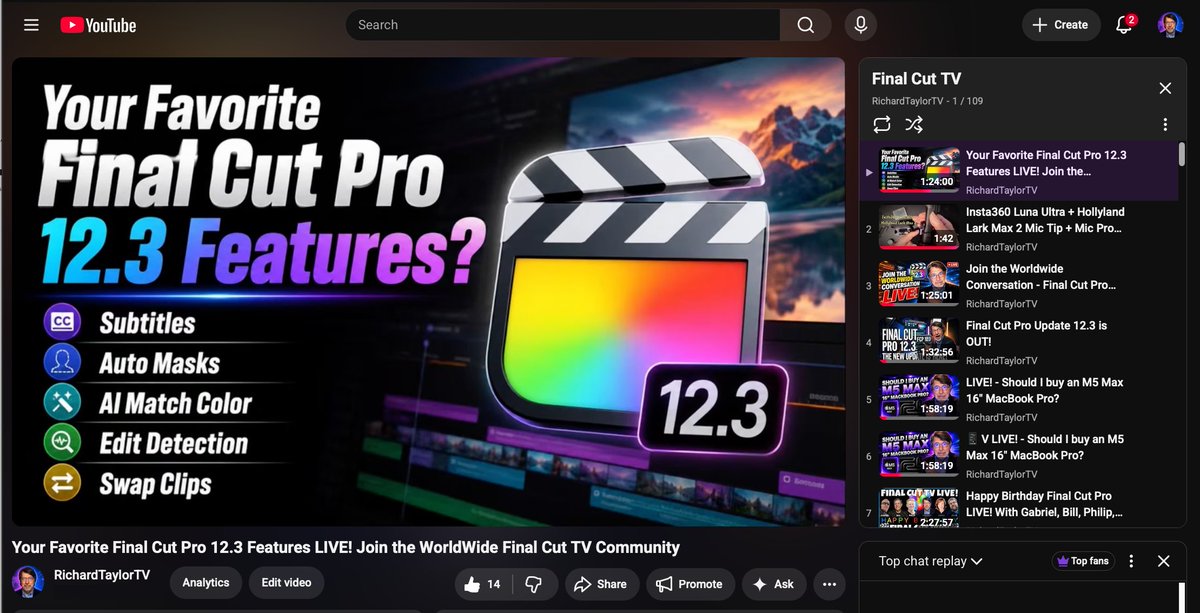This screenshot has height=613, width=1200.
Task: Play Final Cut Pro Update 12.3 thumbnail
Action: (x=919, y=341)
